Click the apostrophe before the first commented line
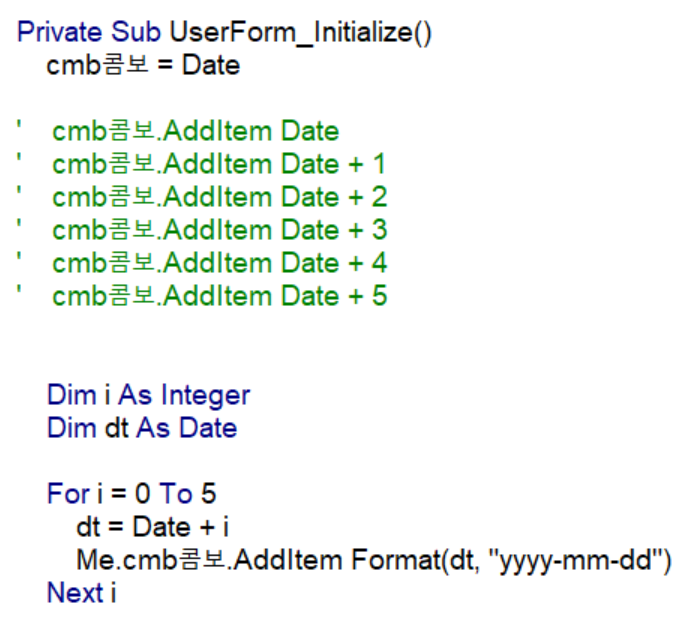 pos(19,127)
